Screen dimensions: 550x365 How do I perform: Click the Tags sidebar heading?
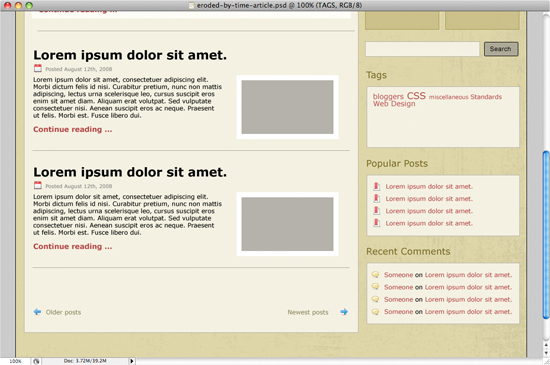point(376,75)
